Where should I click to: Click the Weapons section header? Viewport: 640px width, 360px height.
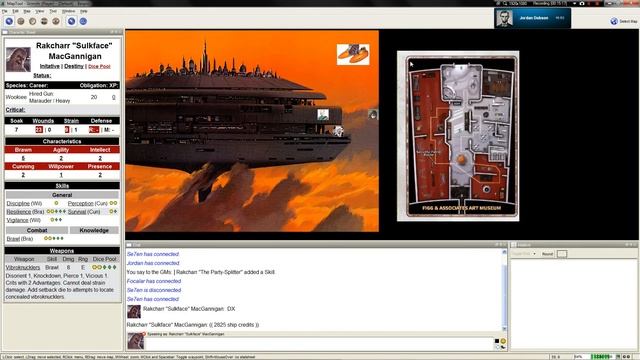[x=62, y=251]
